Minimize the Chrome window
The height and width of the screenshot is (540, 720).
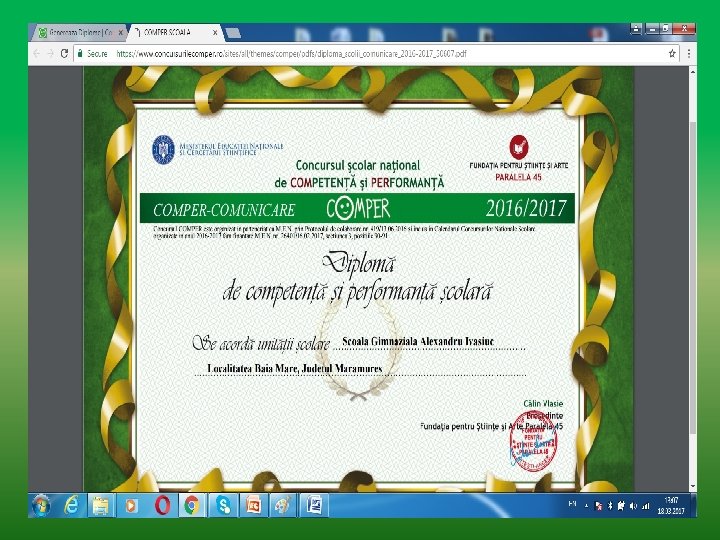[652, 29]
